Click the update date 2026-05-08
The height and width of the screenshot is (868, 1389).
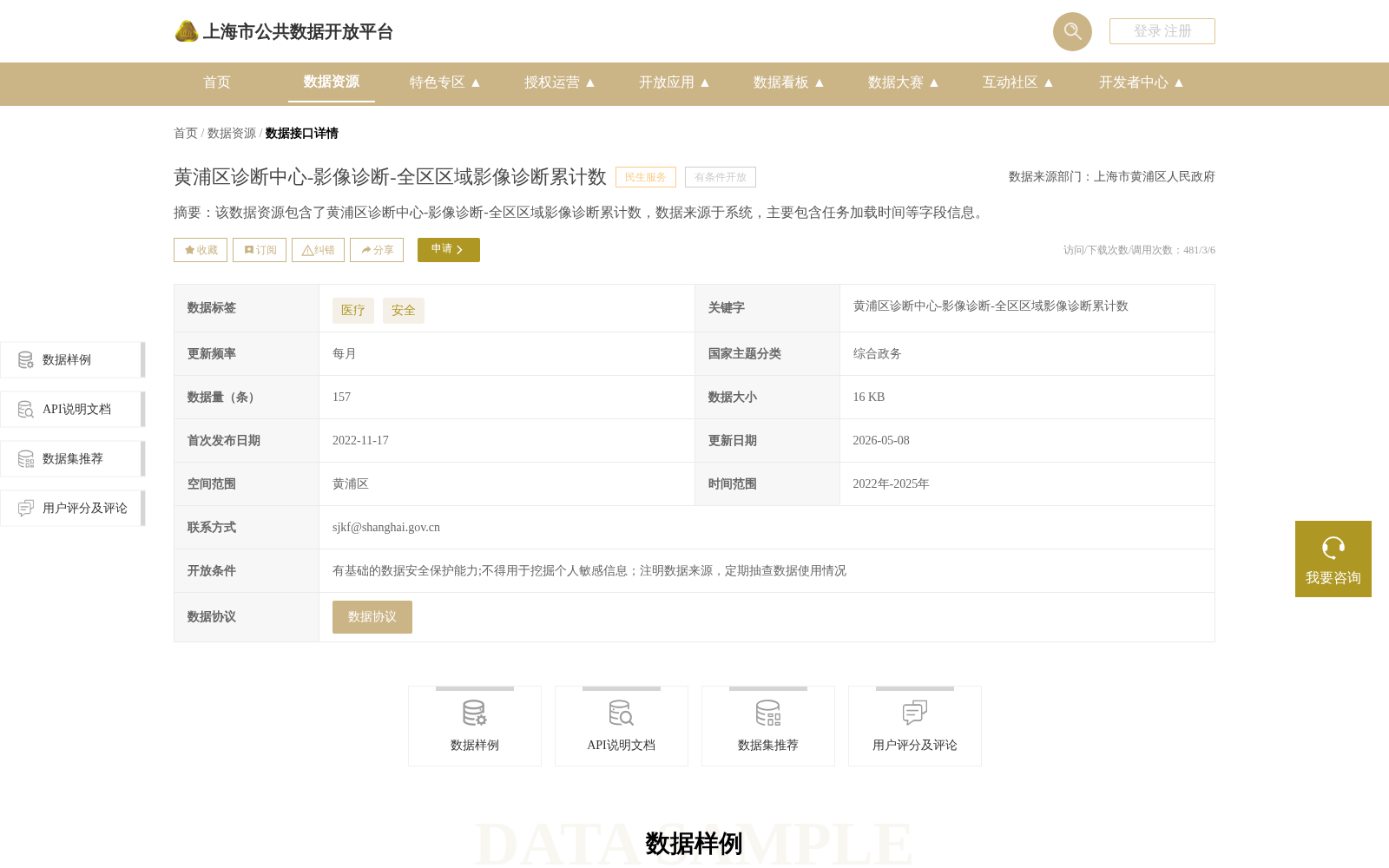(x=881, y=441)
